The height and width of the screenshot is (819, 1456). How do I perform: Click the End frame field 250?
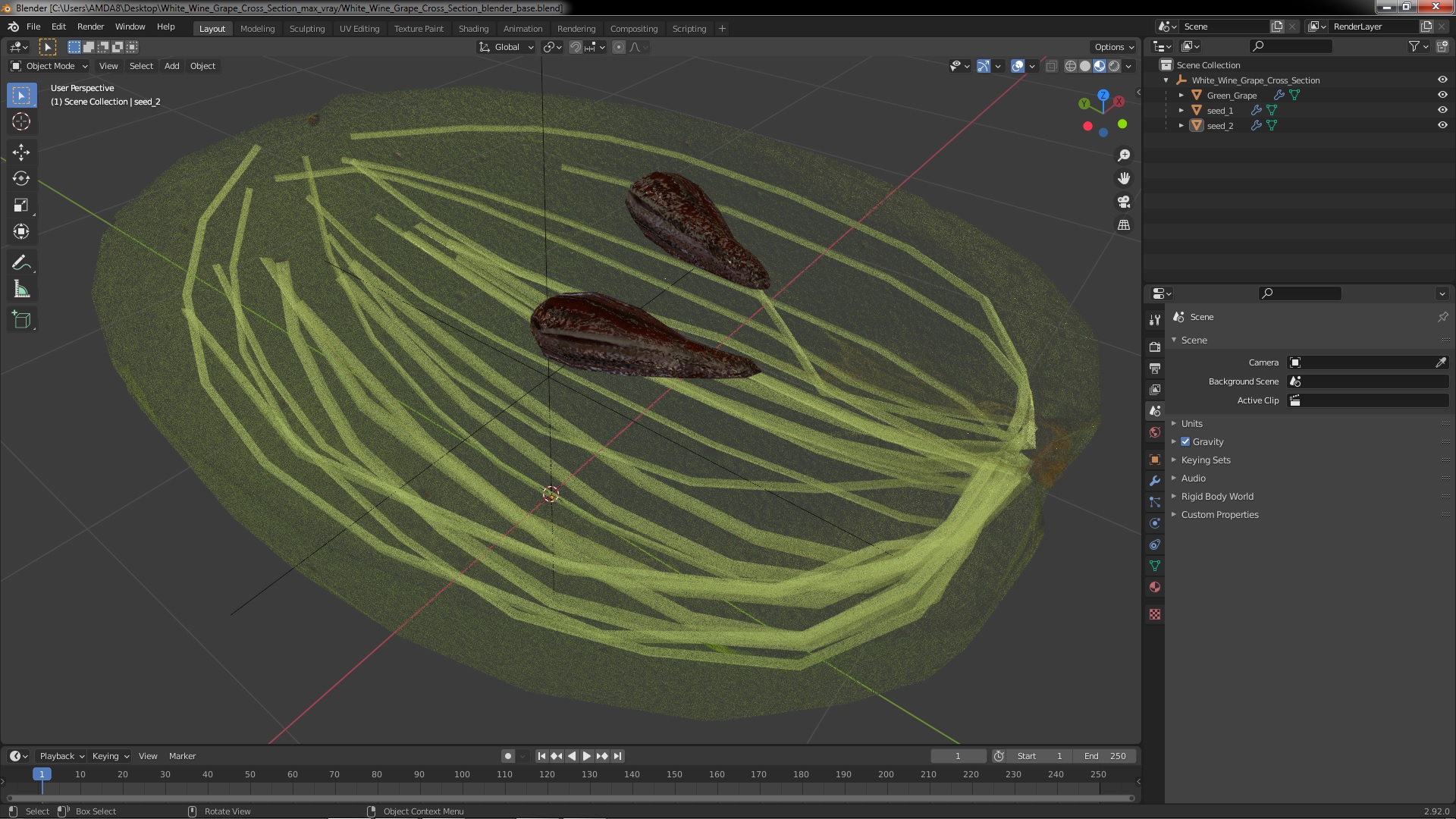1105,756
